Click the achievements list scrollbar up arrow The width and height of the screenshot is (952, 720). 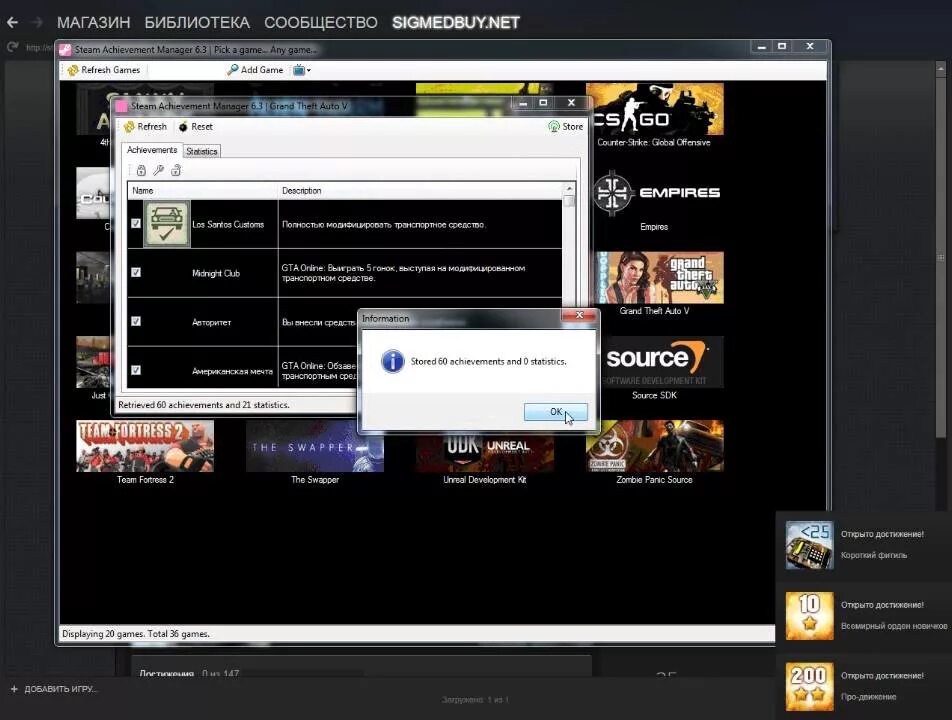click(x=569, y=189)
